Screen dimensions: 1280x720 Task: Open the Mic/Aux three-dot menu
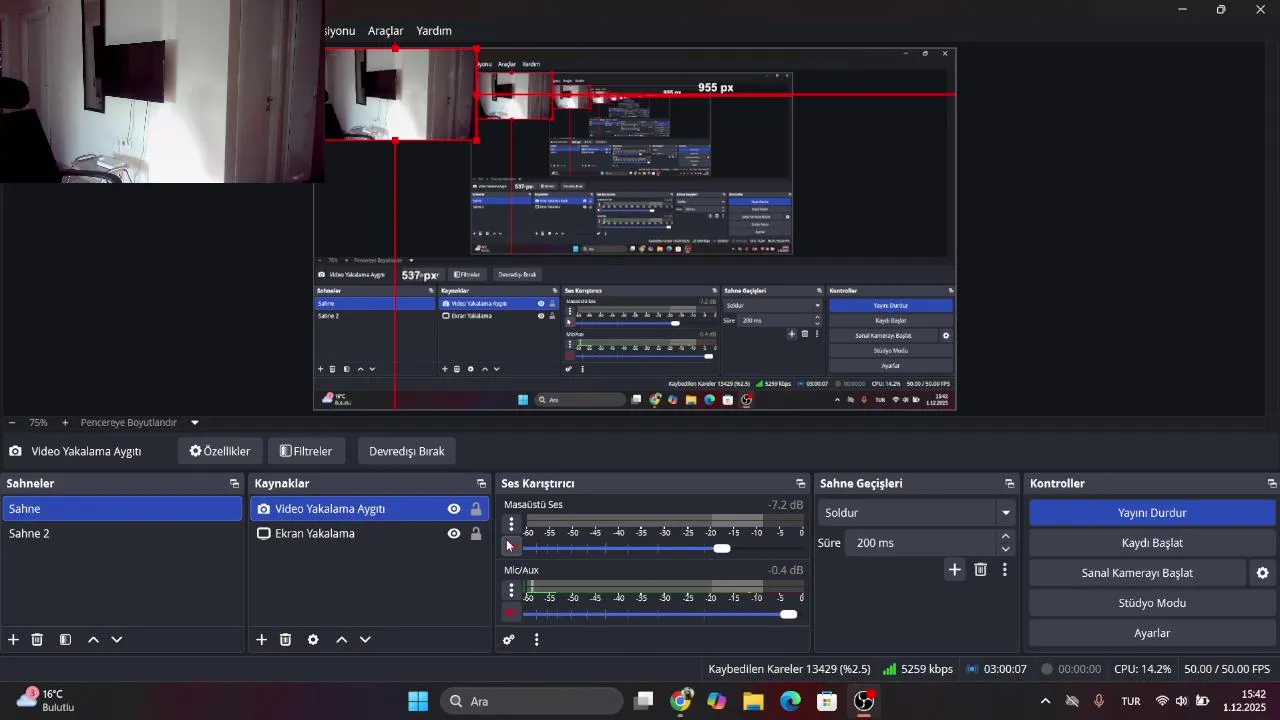point(511,590)
